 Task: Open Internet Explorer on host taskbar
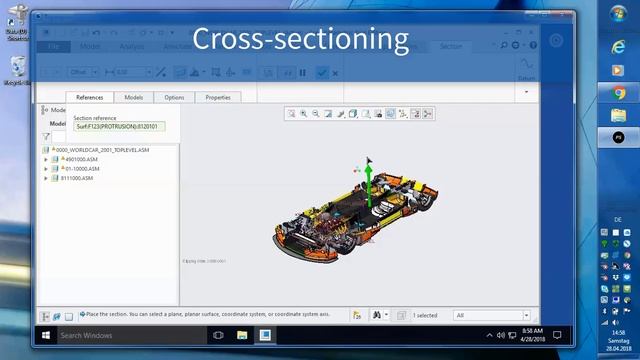618,48
